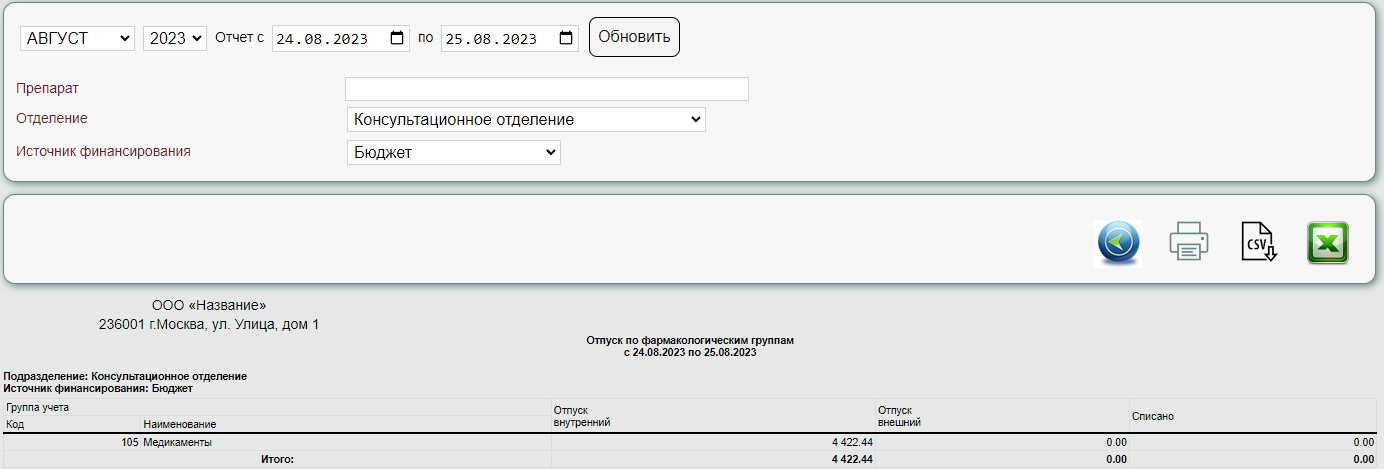Export report using the CSV icon
The image size is (1384, 469).
click(1259, 243)
